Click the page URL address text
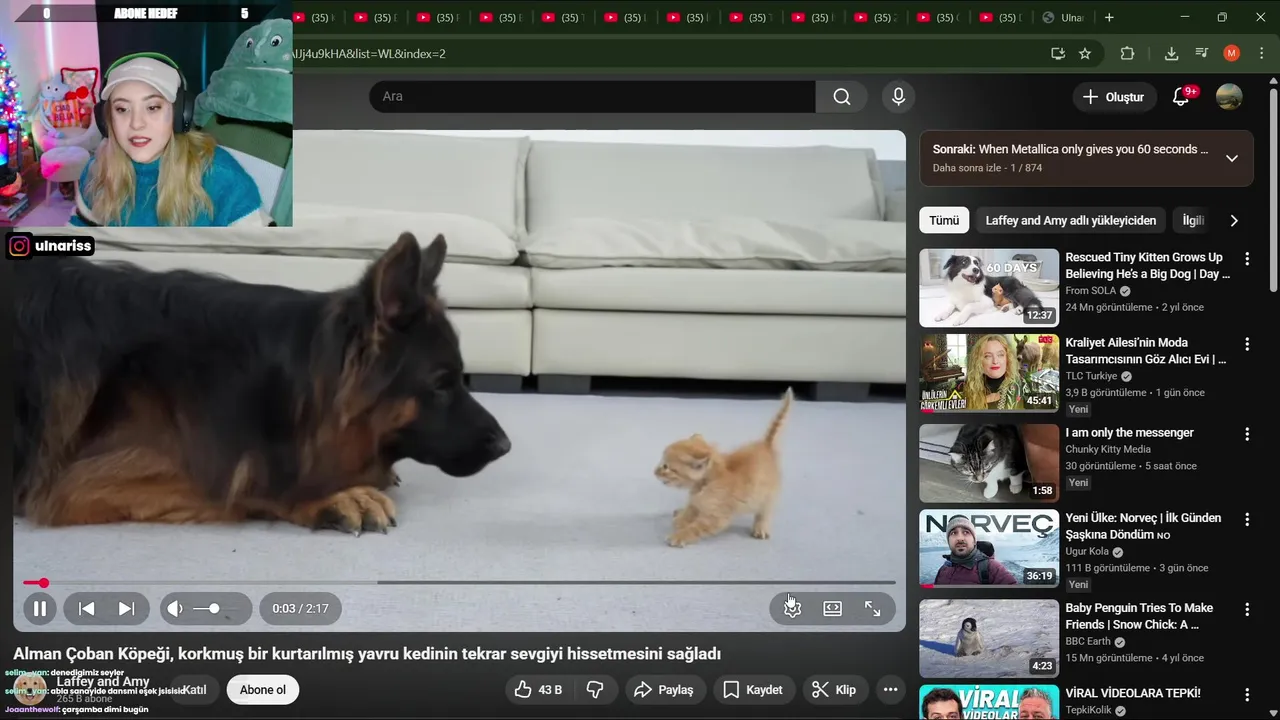 (x=369, y=53)
